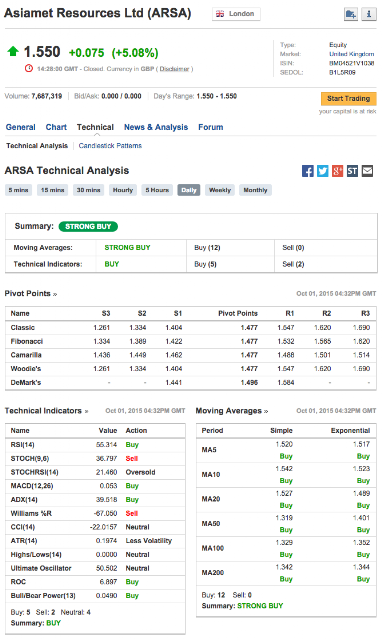
Task: Open the instrument info icon
Action: [369, 14]
